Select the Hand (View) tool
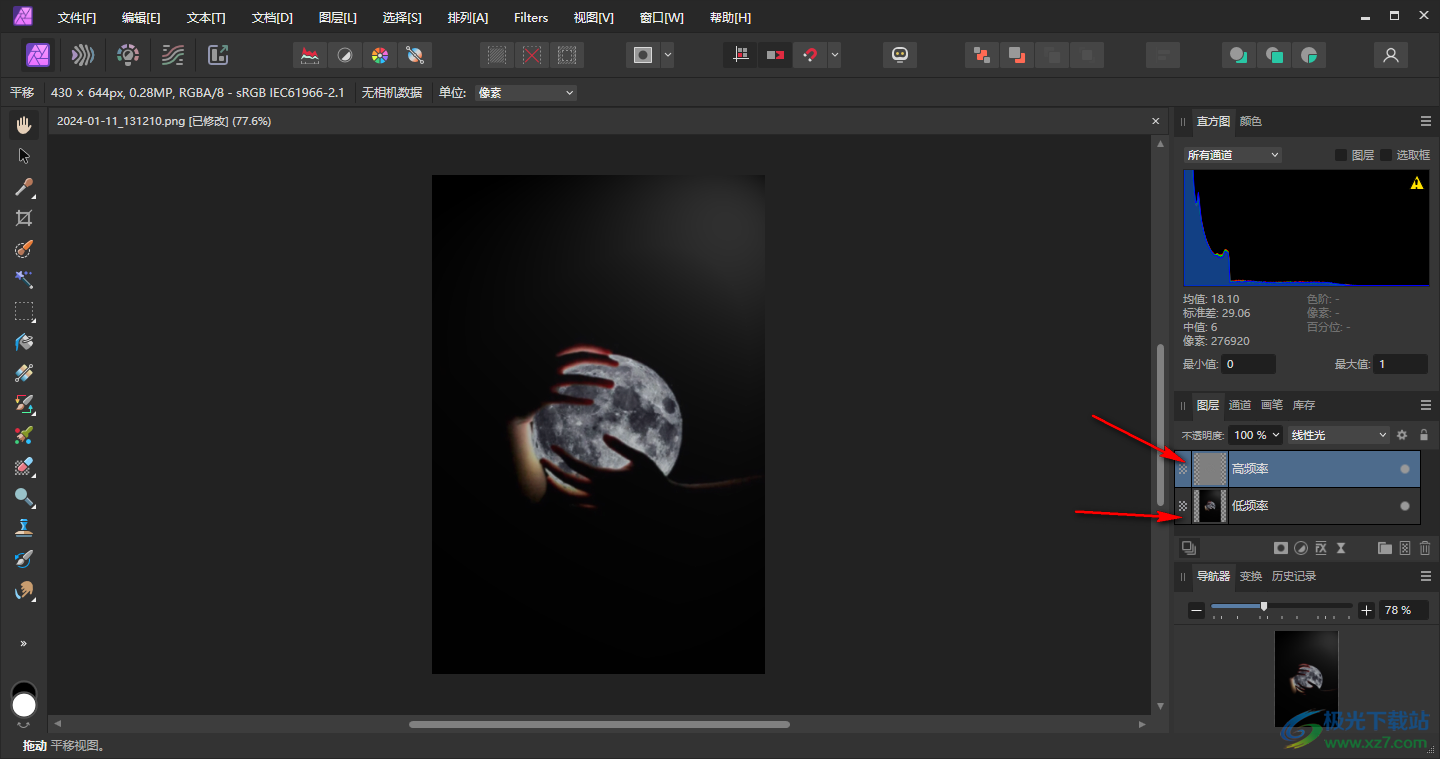The width and height of the screenshot is (1440, 759). 24,124
